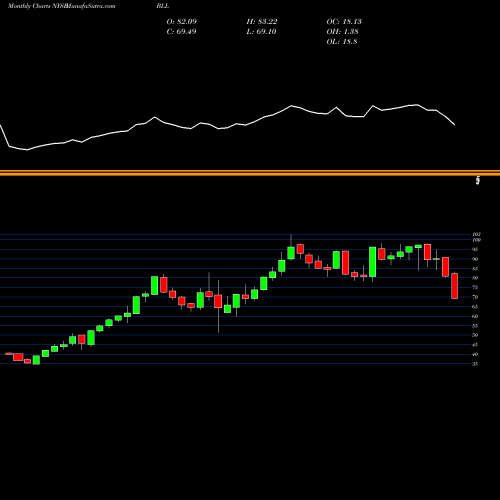Click the high value 'H: 83.22'
Image resolution: width=500 pixels, height=500 pixels.
point(262,22)
